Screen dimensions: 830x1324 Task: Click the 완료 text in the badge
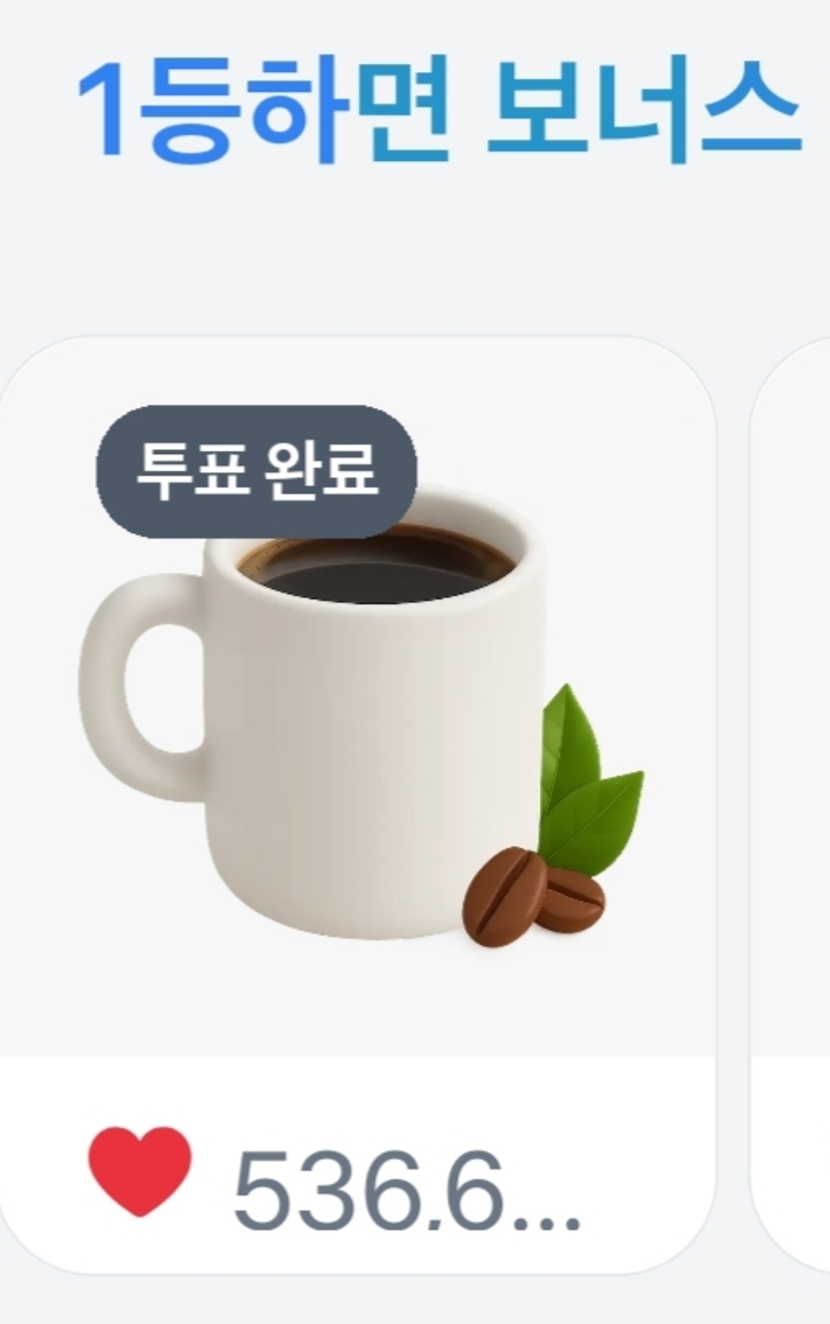tap(323, 471)
